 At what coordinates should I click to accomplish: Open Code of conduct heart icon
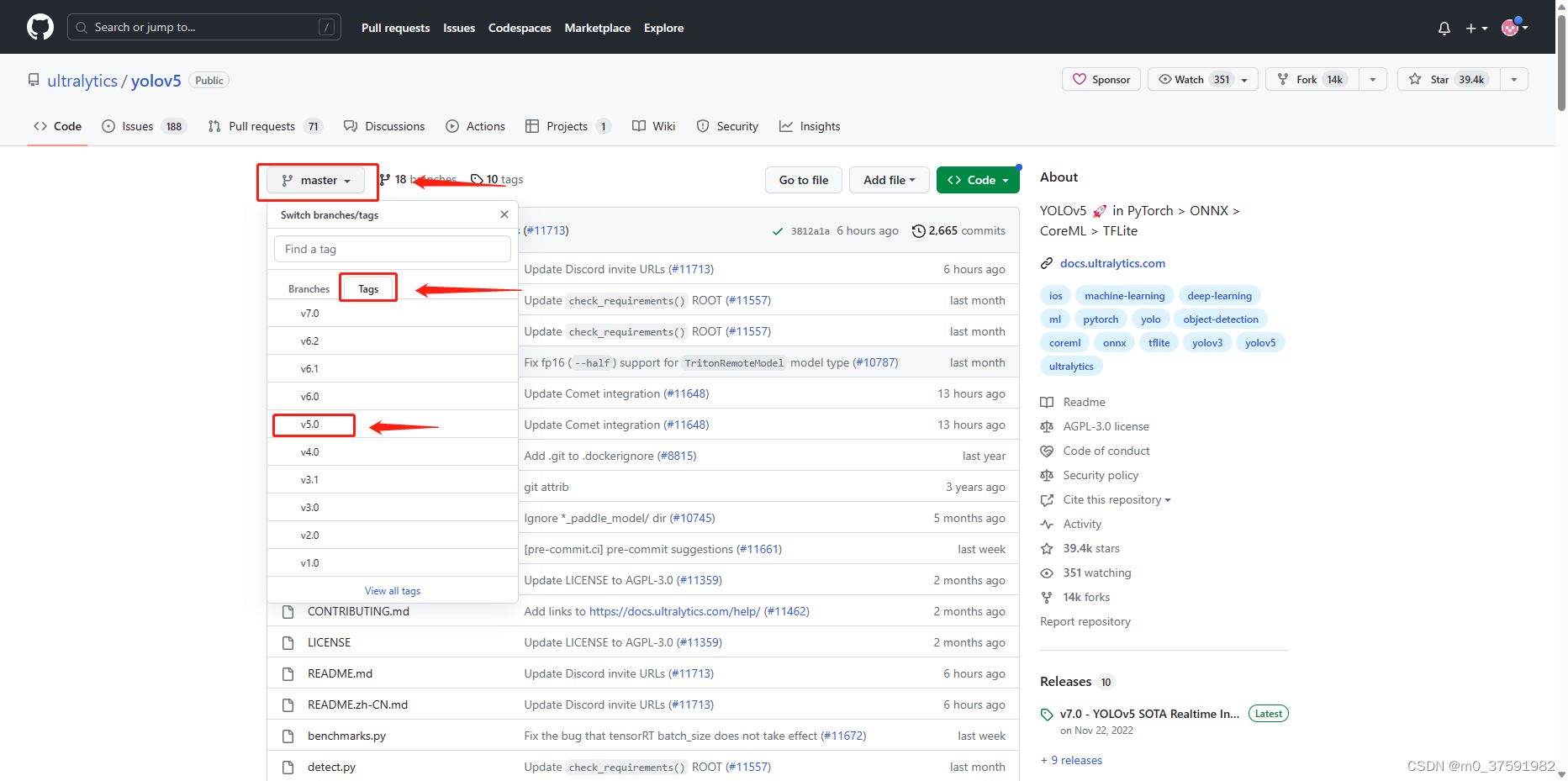1047,451
